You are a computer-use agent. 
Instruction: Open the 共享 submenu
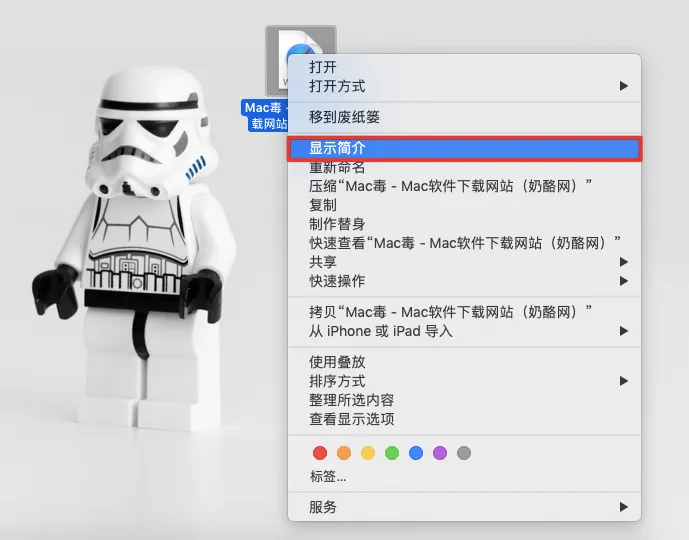click(464, 262)
